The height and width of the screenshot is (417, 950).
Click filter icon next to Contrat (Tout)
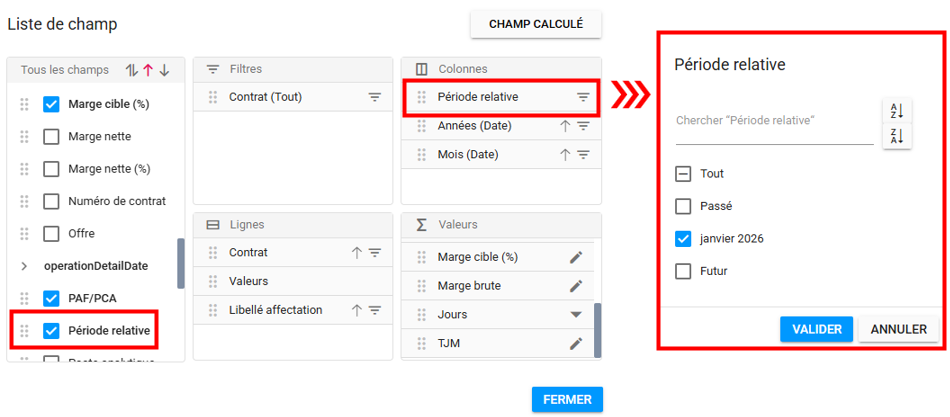(375, 97)
